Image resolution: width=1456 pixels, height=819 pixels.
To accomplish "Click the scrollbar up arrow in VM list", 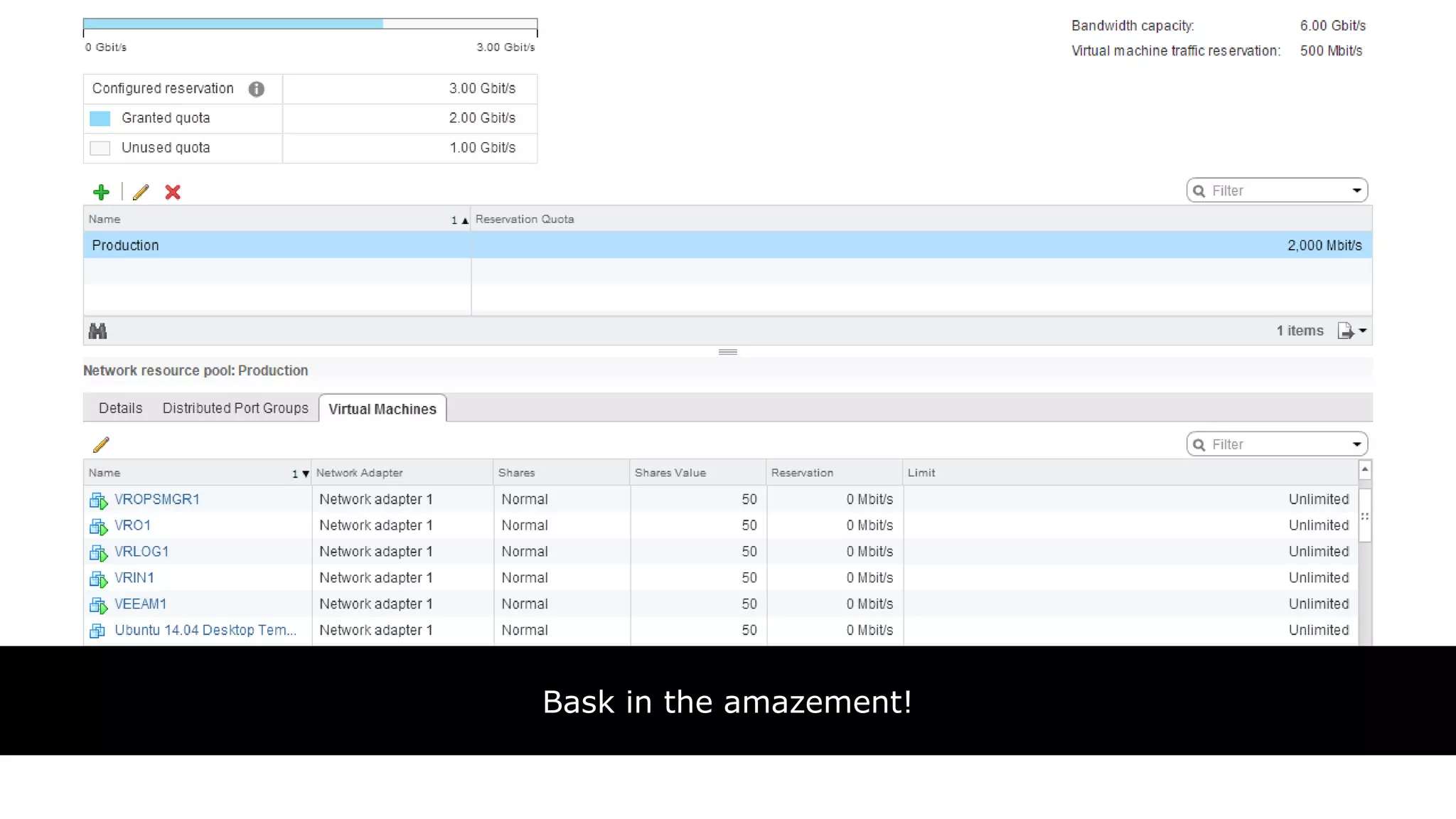I will coord(1364,470).
